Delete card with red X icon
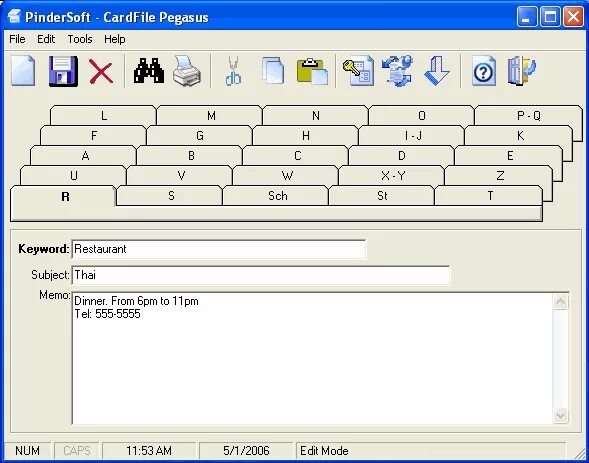 (x=101, y=71)
